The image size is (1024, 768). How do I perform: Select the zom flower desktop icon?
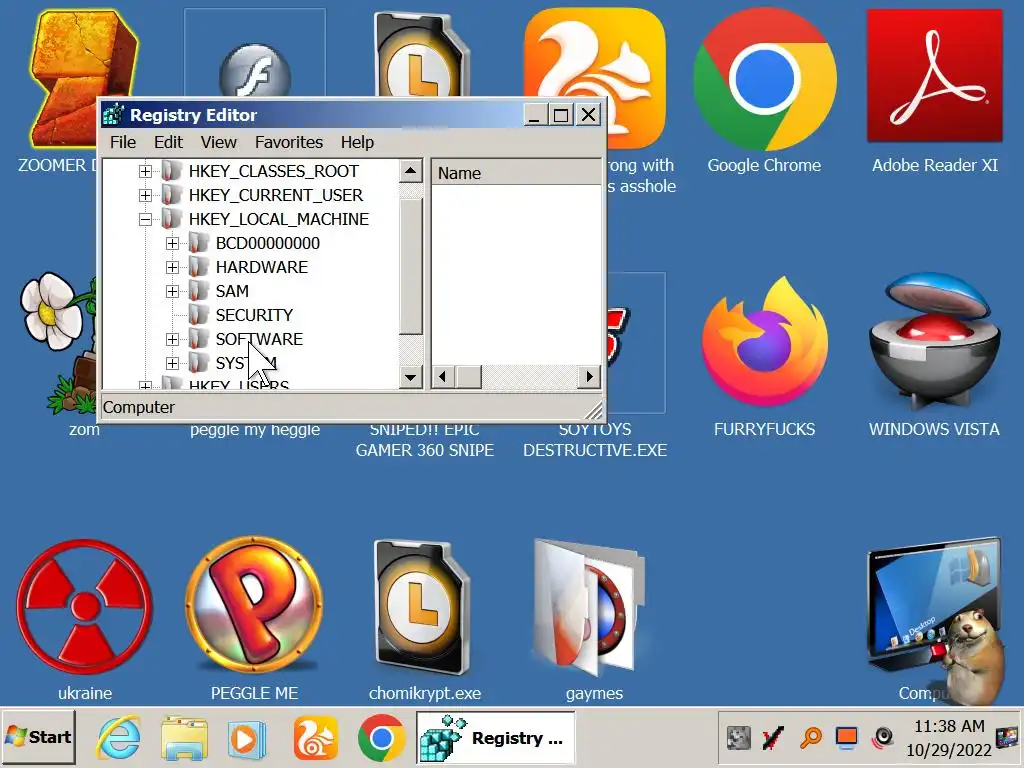tap(57, 342)
